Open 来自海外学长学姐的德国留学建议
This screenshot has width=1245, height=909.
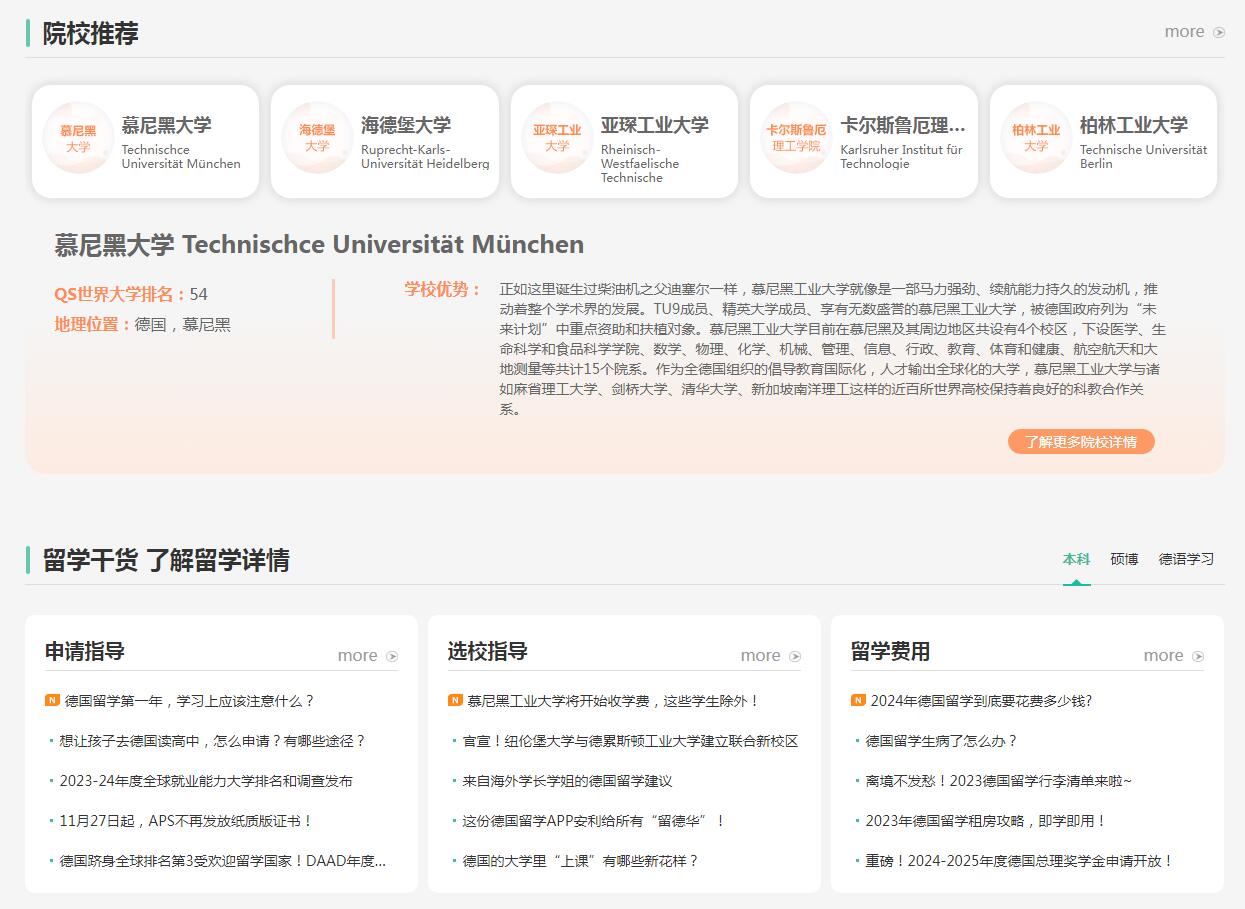(x=567, y=781)
